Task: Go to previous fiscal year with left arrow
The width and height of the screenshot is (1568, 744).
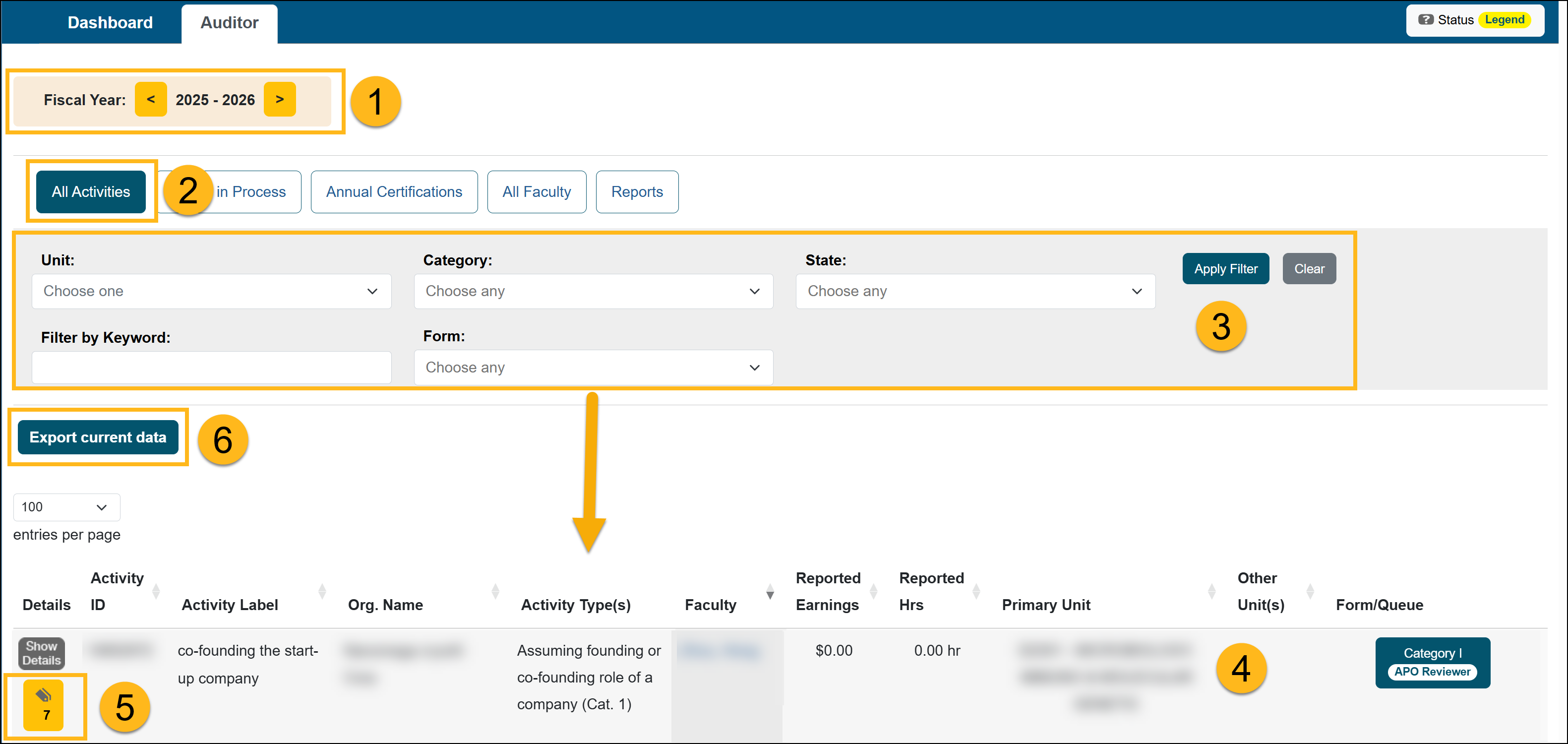Action: [x=150, y=99]
